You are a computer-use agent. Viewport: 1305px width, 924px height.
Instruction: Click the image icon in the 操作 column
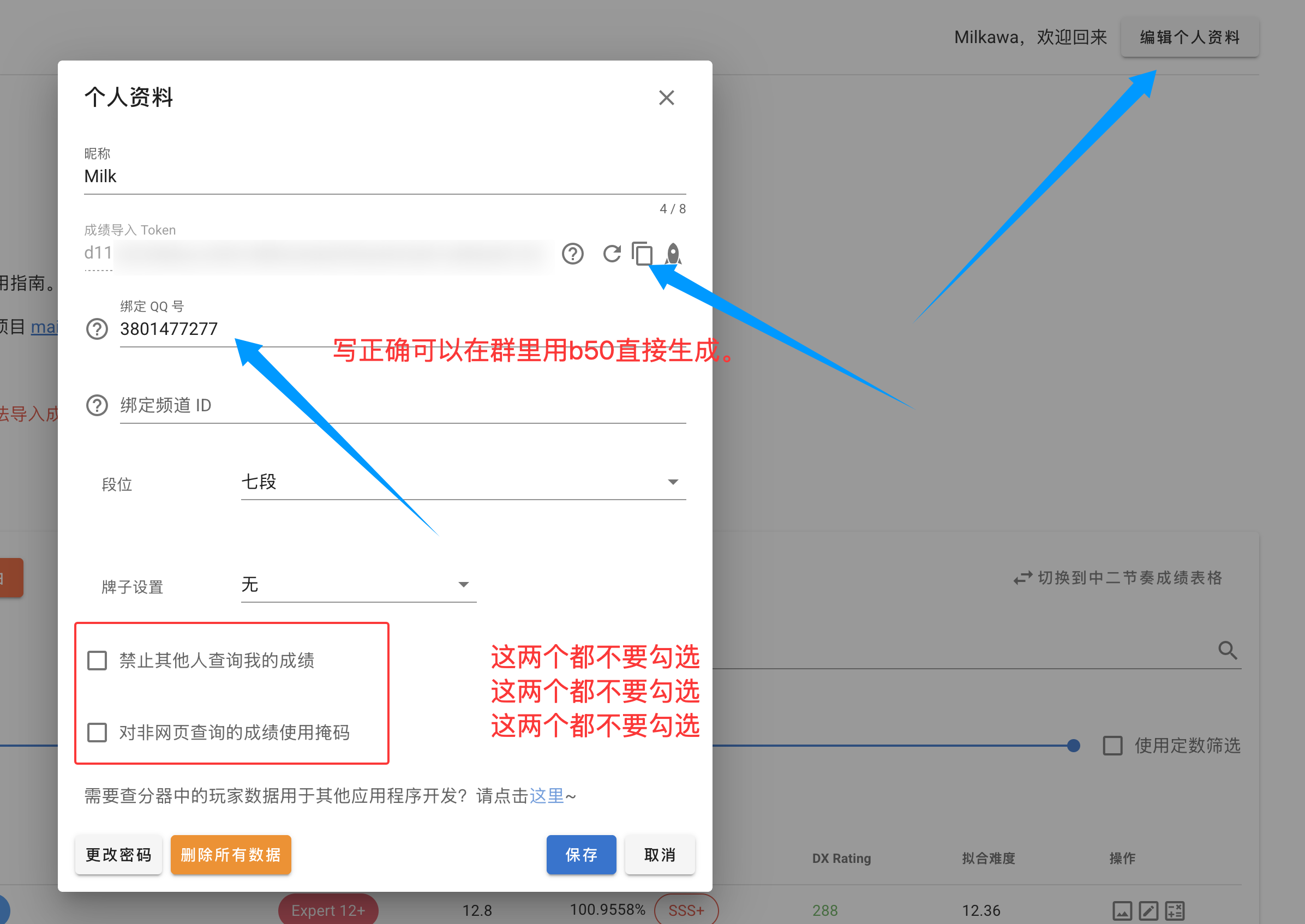pos(1122,911)
